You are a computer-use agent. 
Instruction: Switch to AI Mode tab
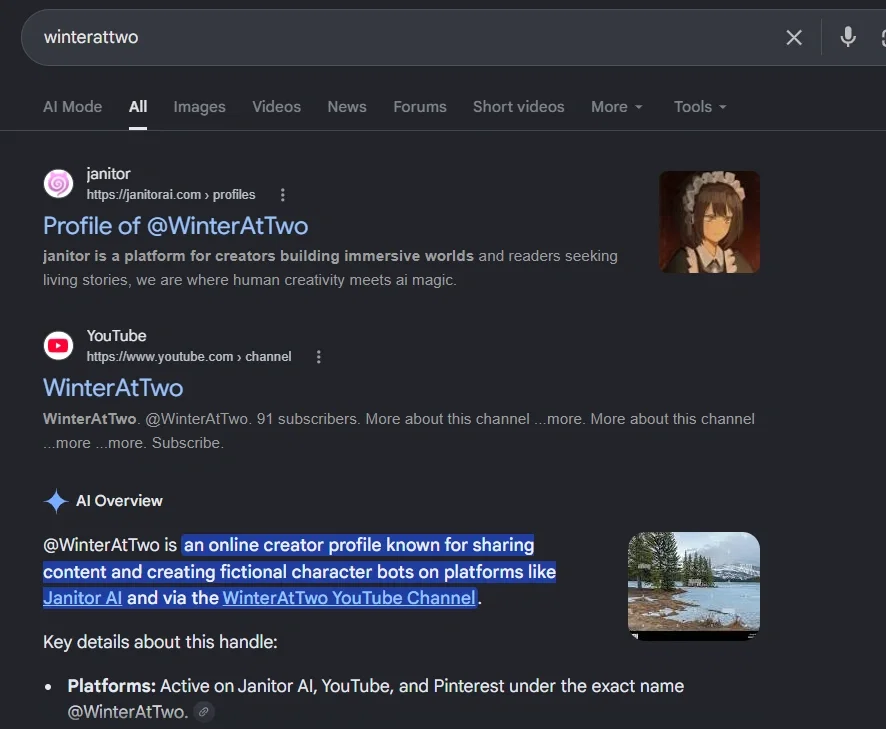[x=72, y=107]
